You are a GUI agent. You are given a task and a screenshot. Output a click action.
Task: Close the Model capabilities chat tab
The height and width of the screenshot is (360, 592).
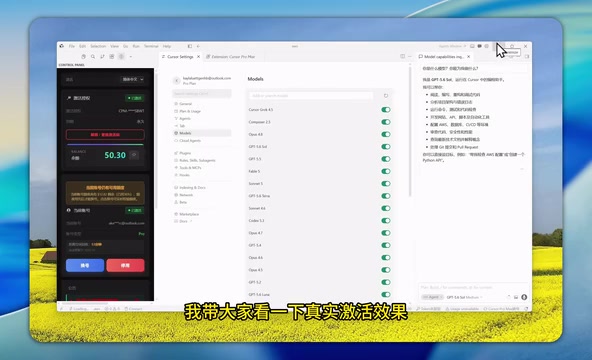[x=469, y=57]
